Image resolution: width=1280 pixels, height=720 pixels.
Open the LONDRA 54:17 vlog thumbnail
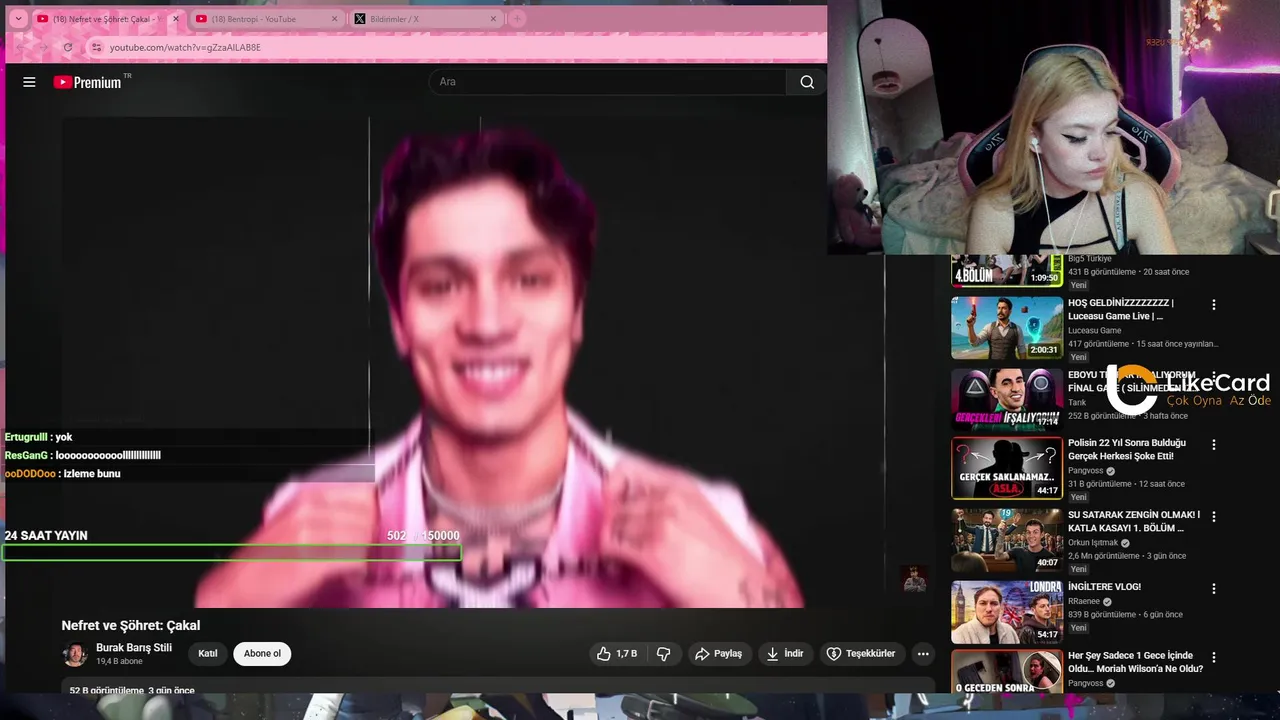click(1007, 612)
